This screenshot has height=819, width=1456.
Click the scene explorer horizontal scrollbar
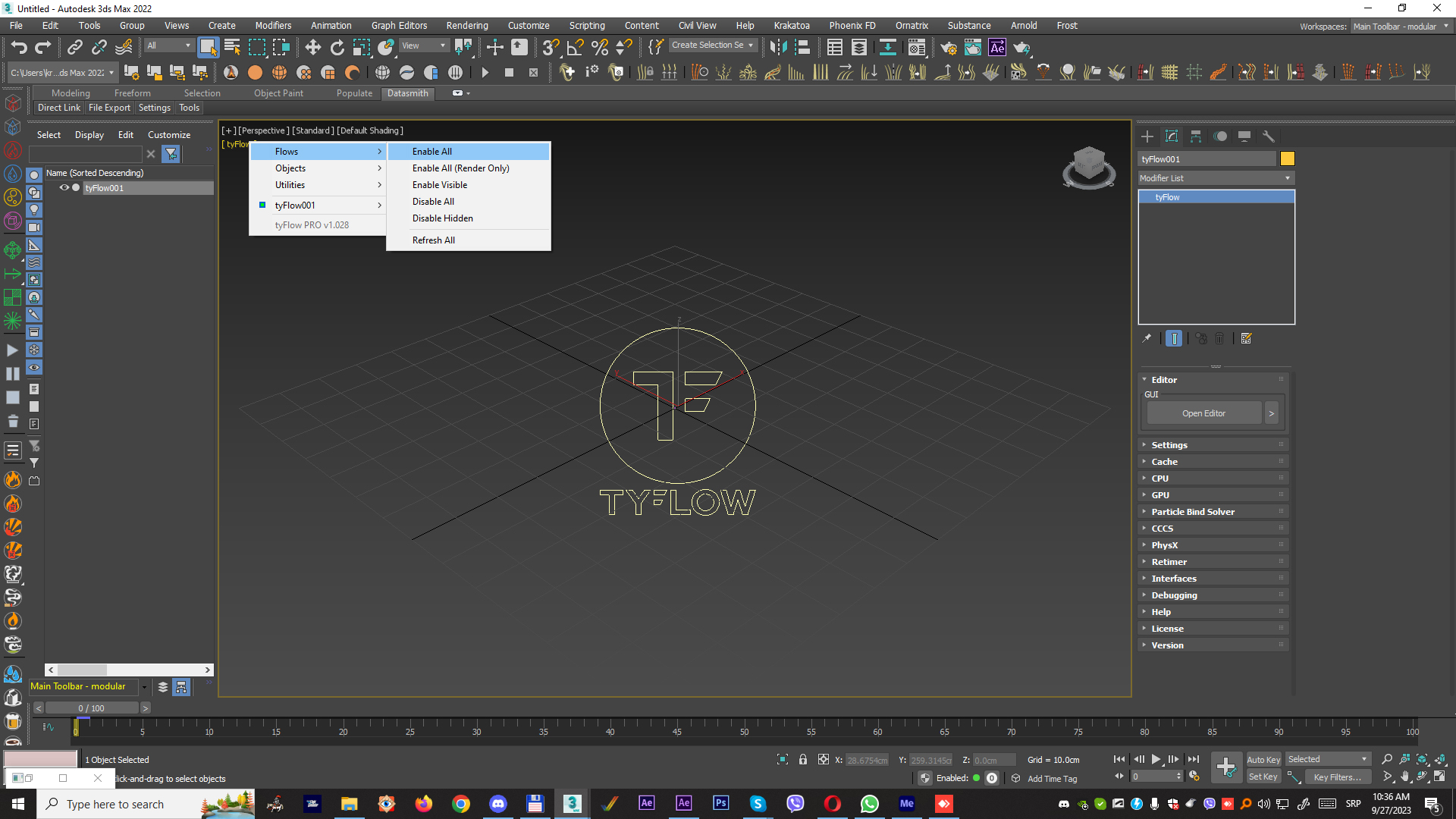[x=129, y=670]
